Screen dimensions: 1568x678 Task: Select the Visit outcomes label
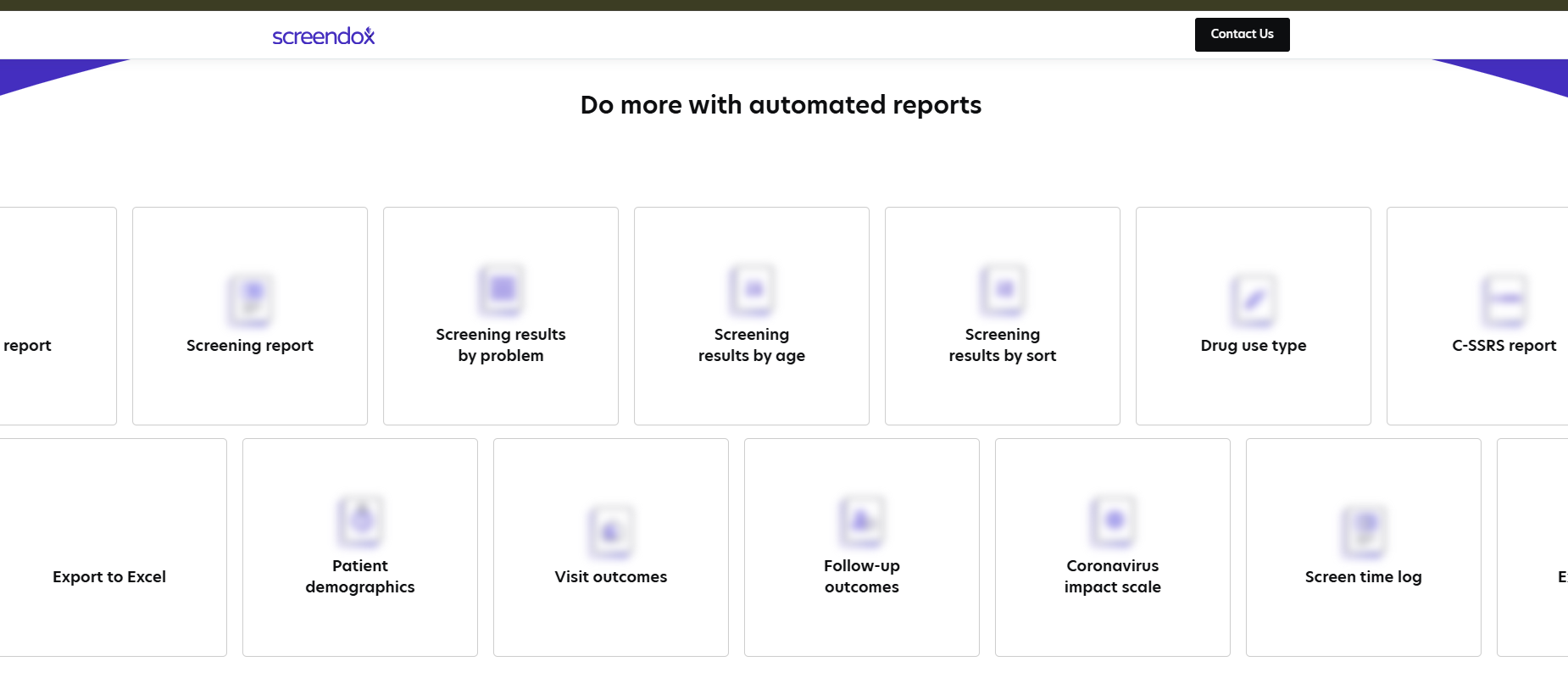point(611,577)
